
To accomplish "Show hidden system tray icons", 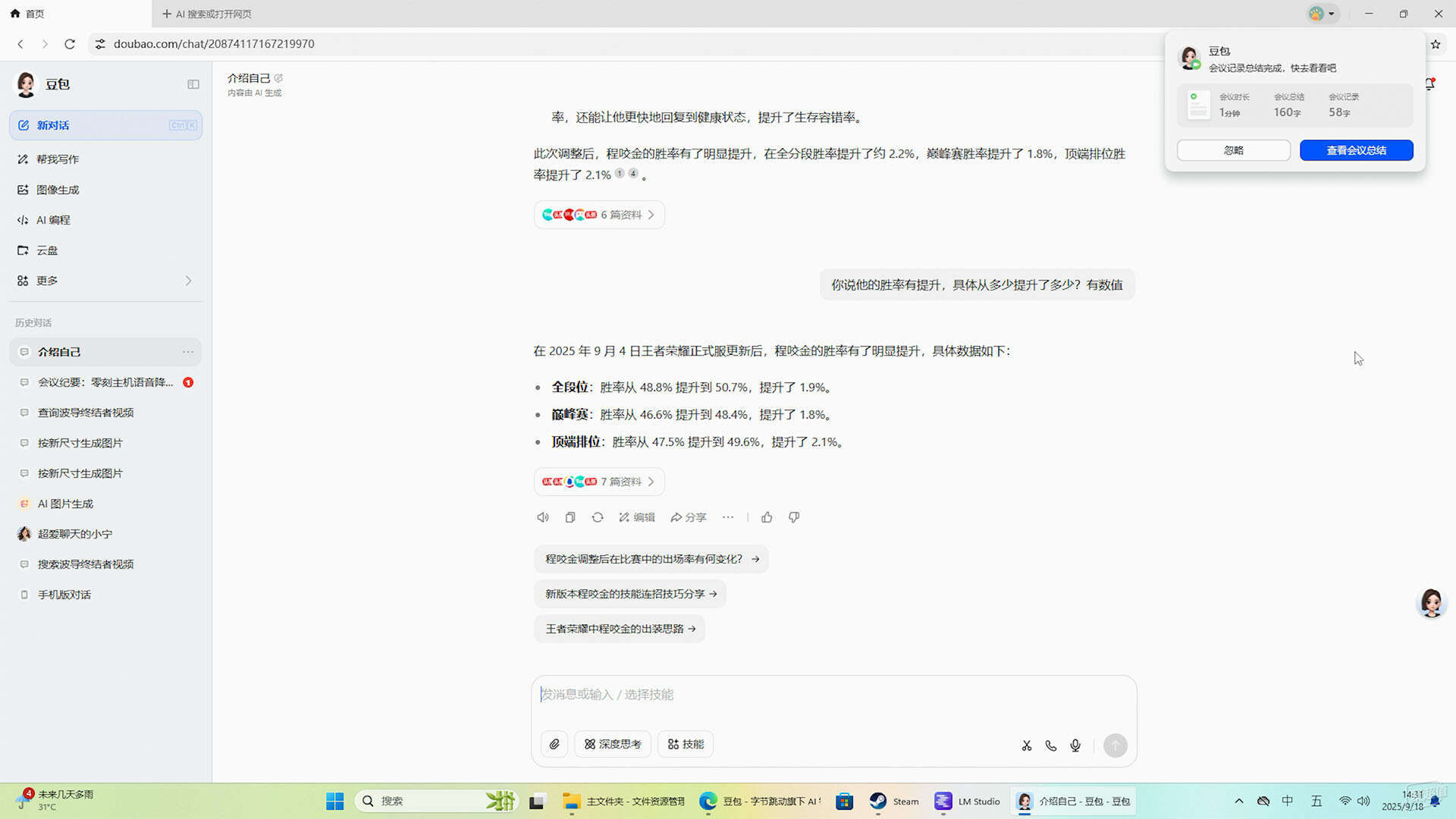I will tap(1239, 801).
